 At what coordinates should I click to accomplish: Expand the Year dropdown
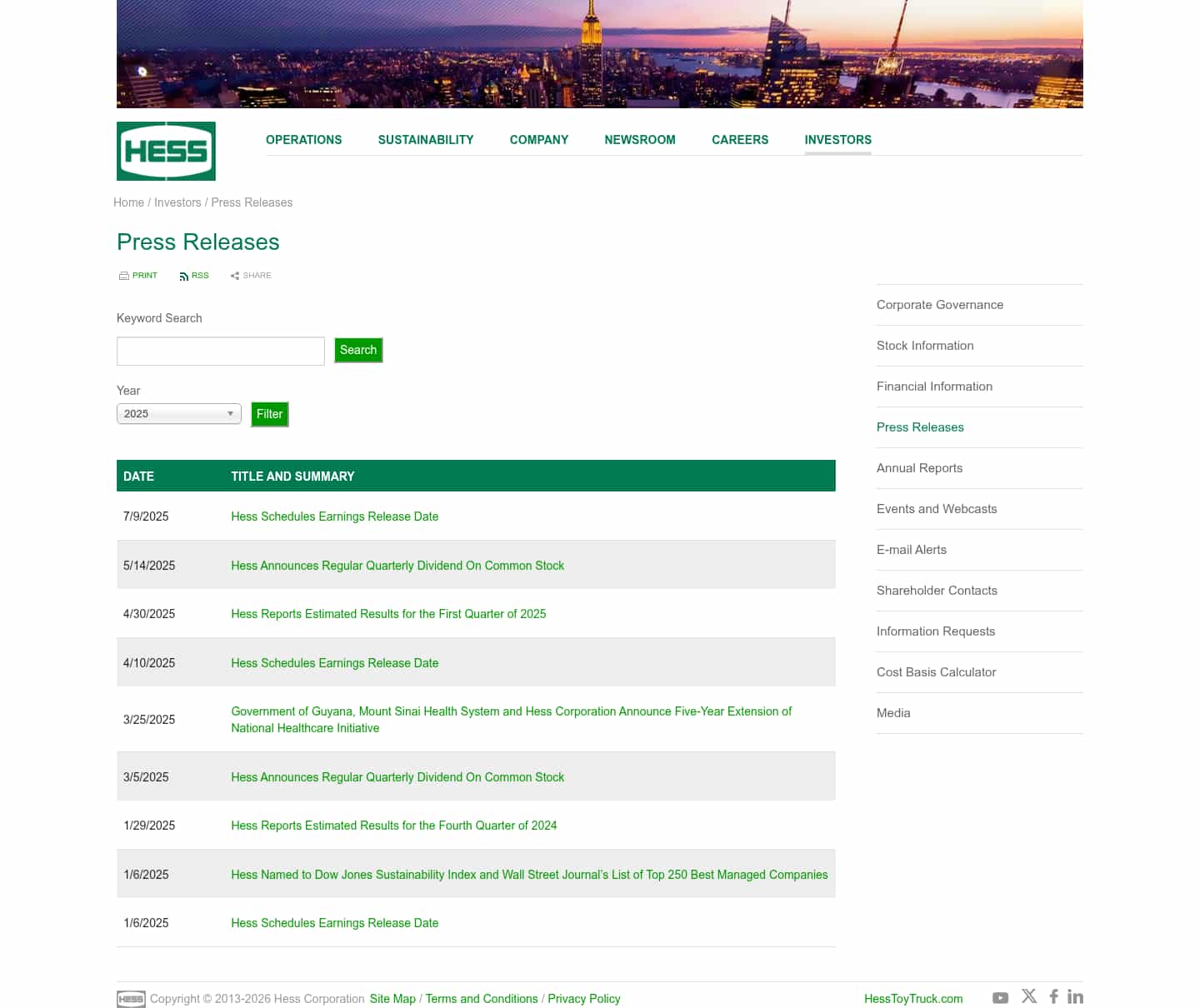point(178,413)
